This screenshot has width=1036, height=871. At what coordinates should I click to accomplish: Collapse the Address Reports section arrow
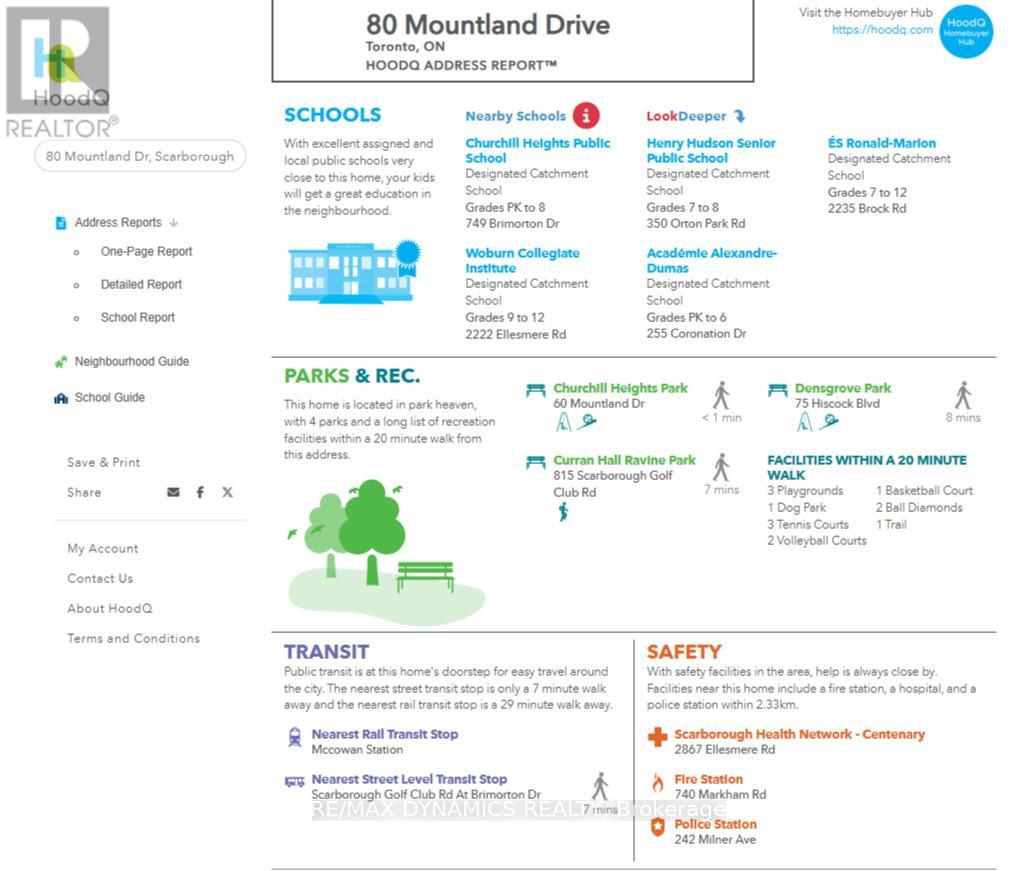[x=174, y=223]
